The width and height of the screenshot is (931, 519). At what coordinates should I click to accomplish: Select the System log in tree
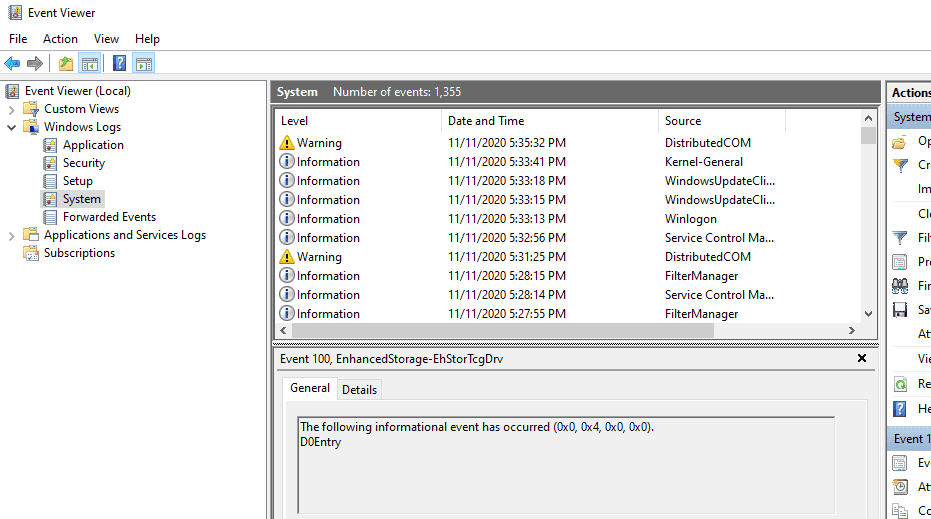[81, 199]
